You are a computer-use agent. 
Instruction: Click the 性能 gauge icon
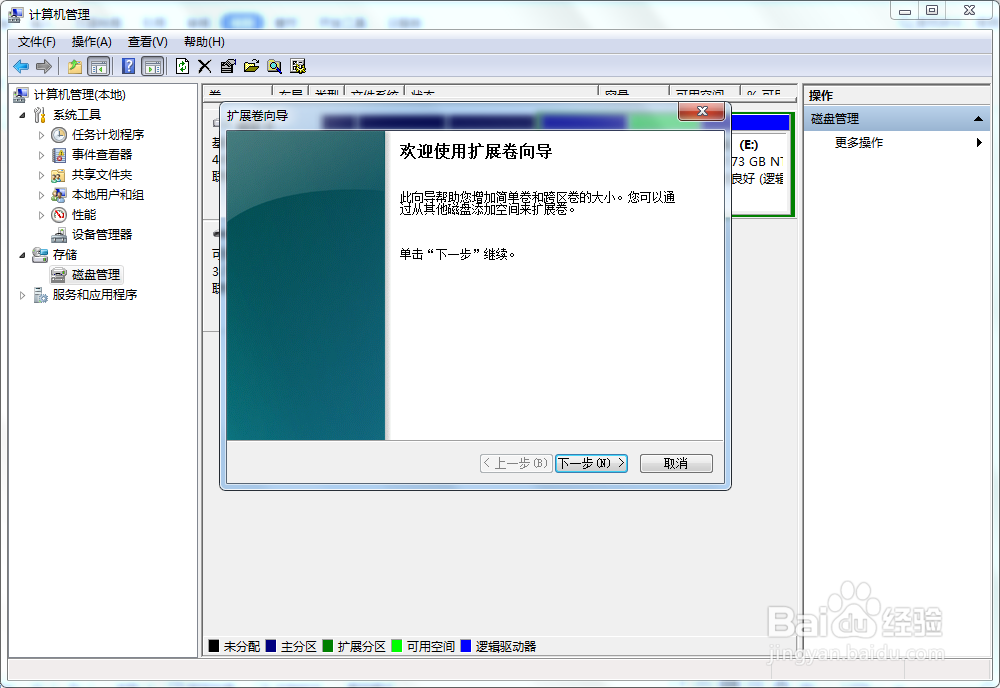click(x=59, y=215)
